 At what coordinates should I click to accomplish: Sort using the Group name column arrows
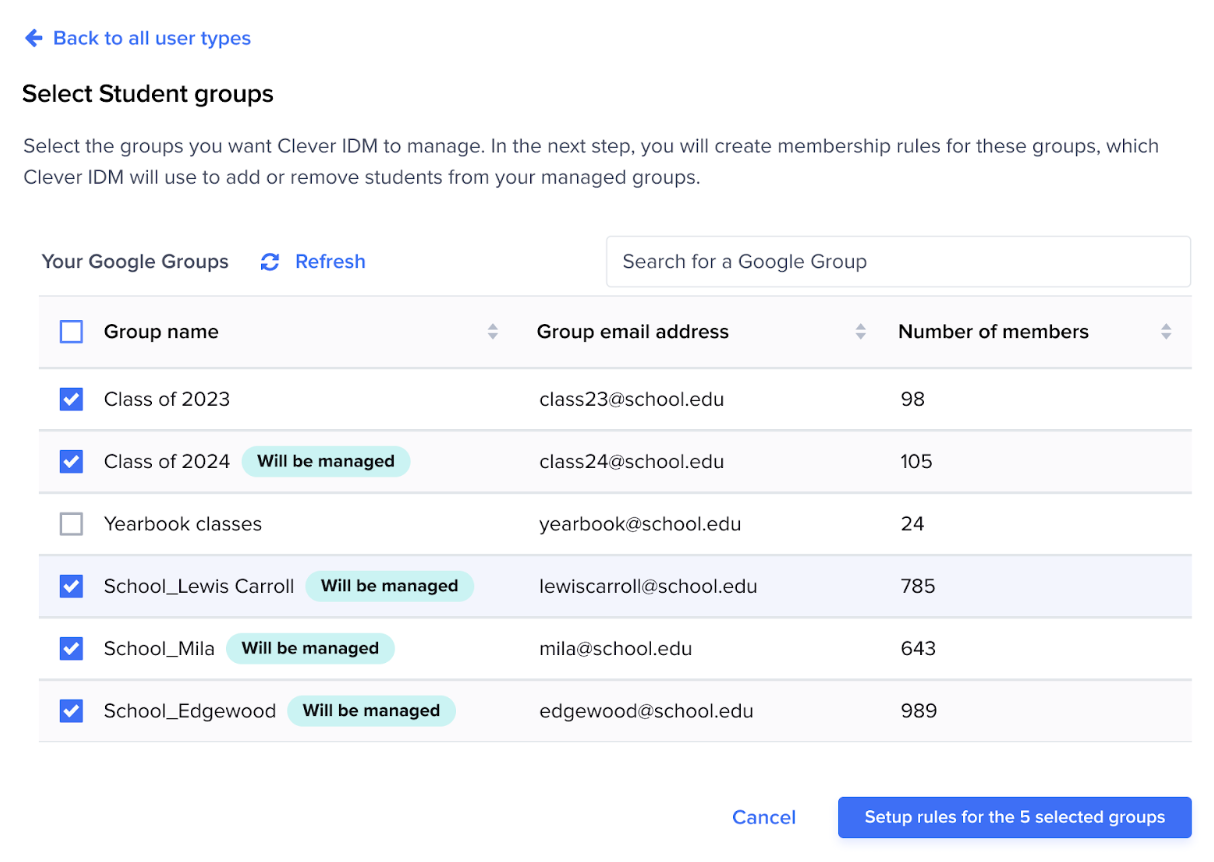tap(492, 331)
